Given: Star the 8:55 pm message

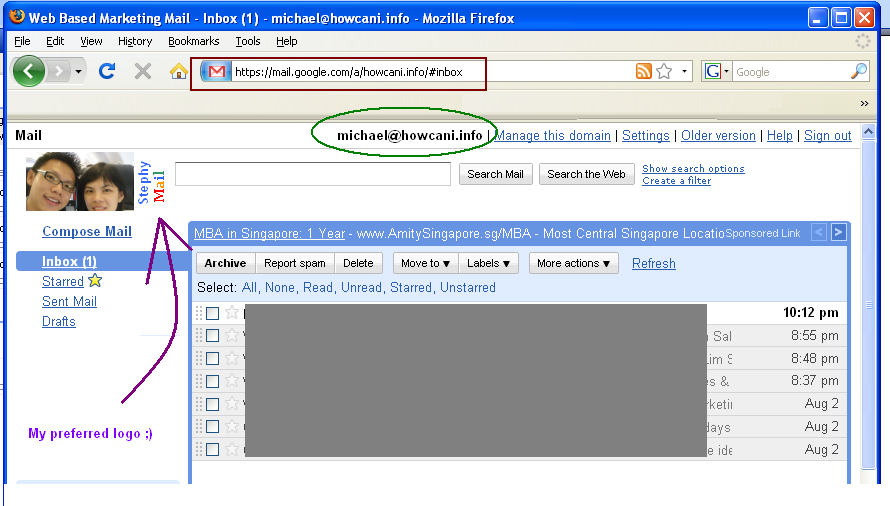Looking at the screenshot, I should click(232, 335).
